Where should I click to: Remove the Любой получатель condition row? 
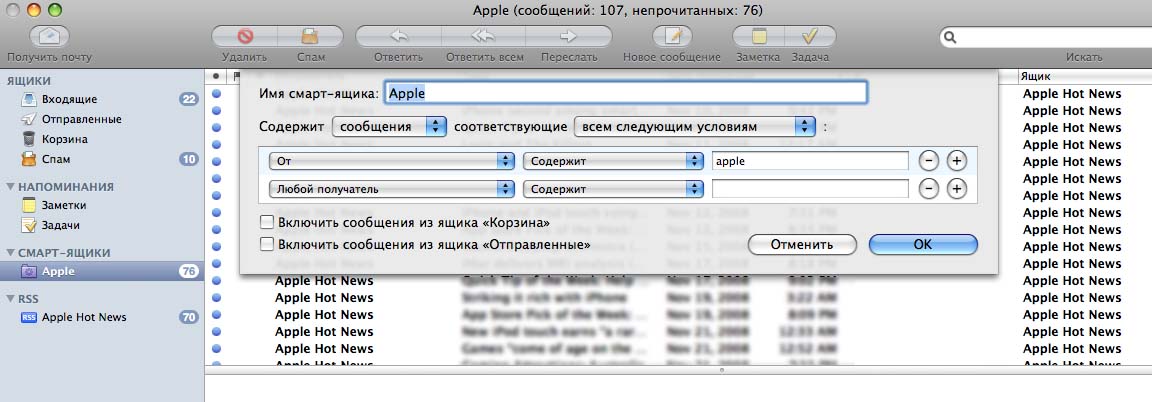tap(929, 189)
